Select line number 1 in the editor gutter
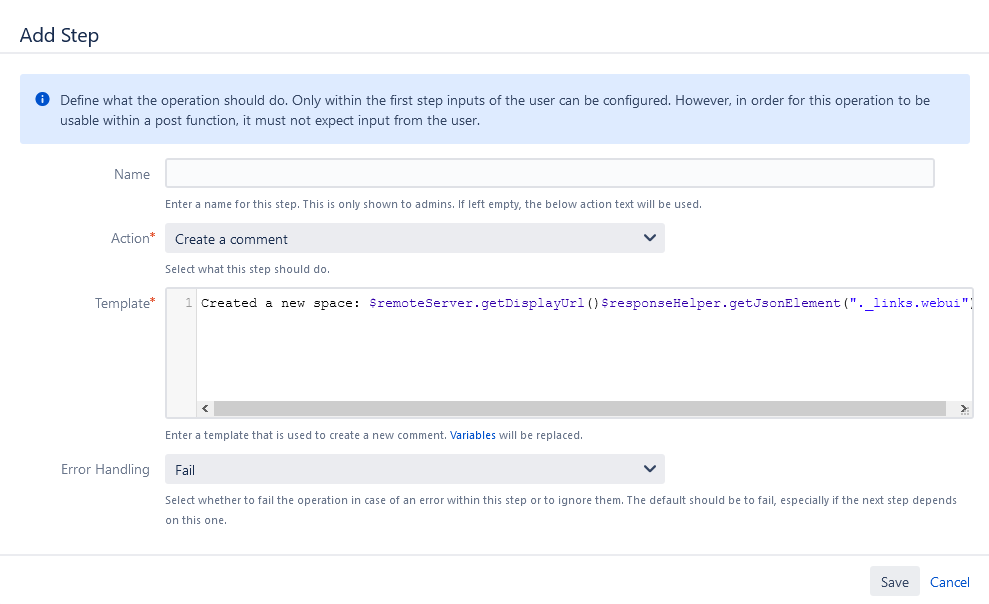Screen dimensions: 989x604 coord(187,303)
